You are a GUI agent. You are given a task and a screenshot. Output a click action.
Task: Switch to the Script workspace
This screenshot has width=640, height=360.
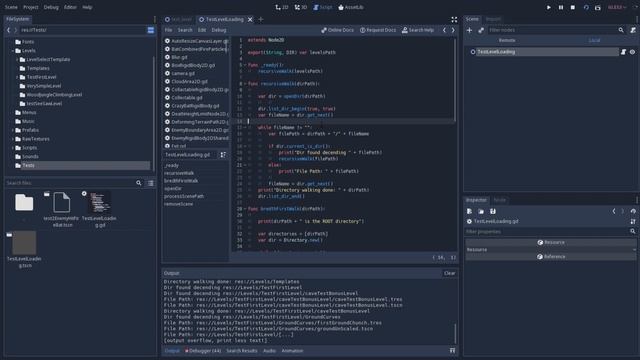[x=322, y=7]
